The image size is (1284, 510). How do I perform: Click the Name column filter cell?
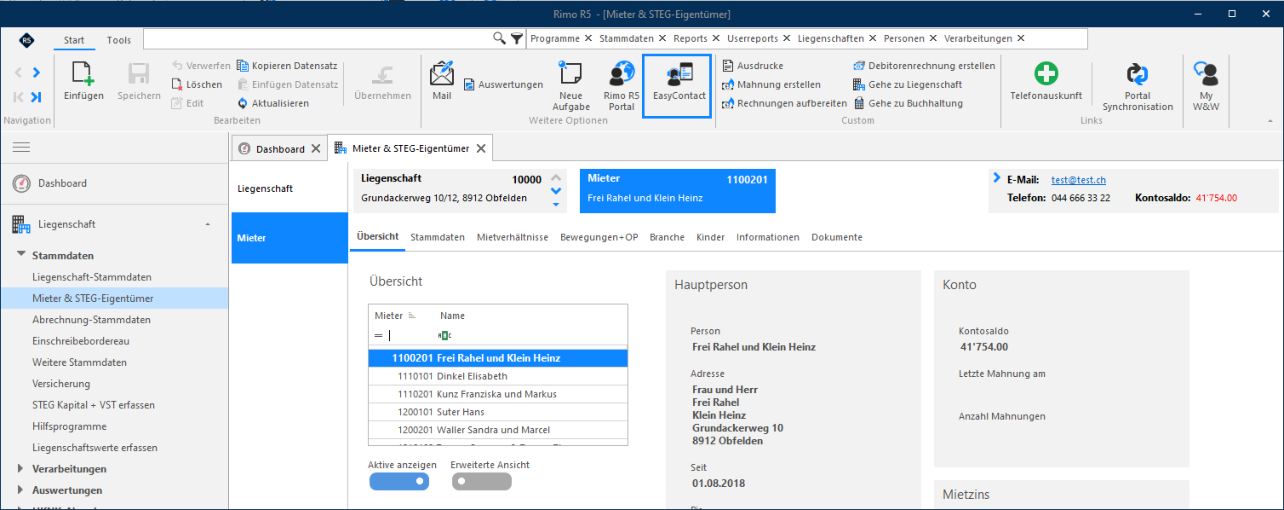530,336
